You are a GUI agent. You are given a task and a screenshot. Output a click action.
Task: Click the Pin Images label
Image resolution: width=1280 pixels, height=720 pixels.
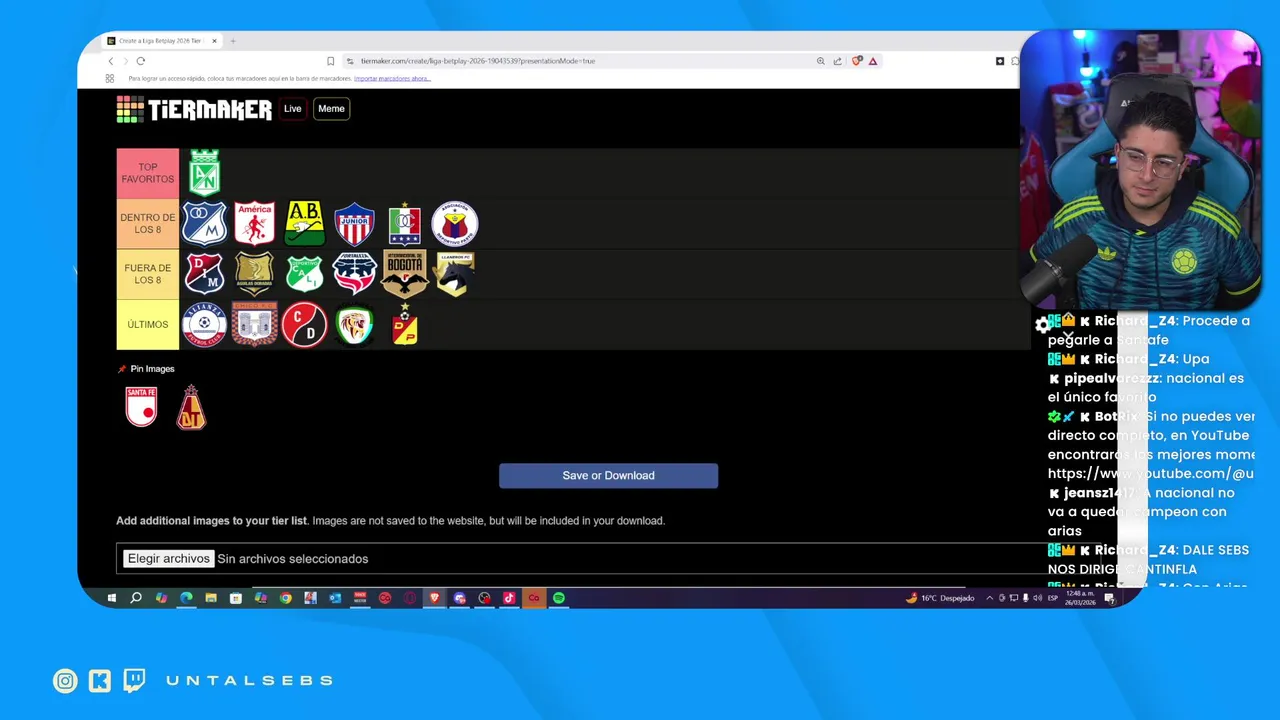pyautogui.click(x=152, y=369)
